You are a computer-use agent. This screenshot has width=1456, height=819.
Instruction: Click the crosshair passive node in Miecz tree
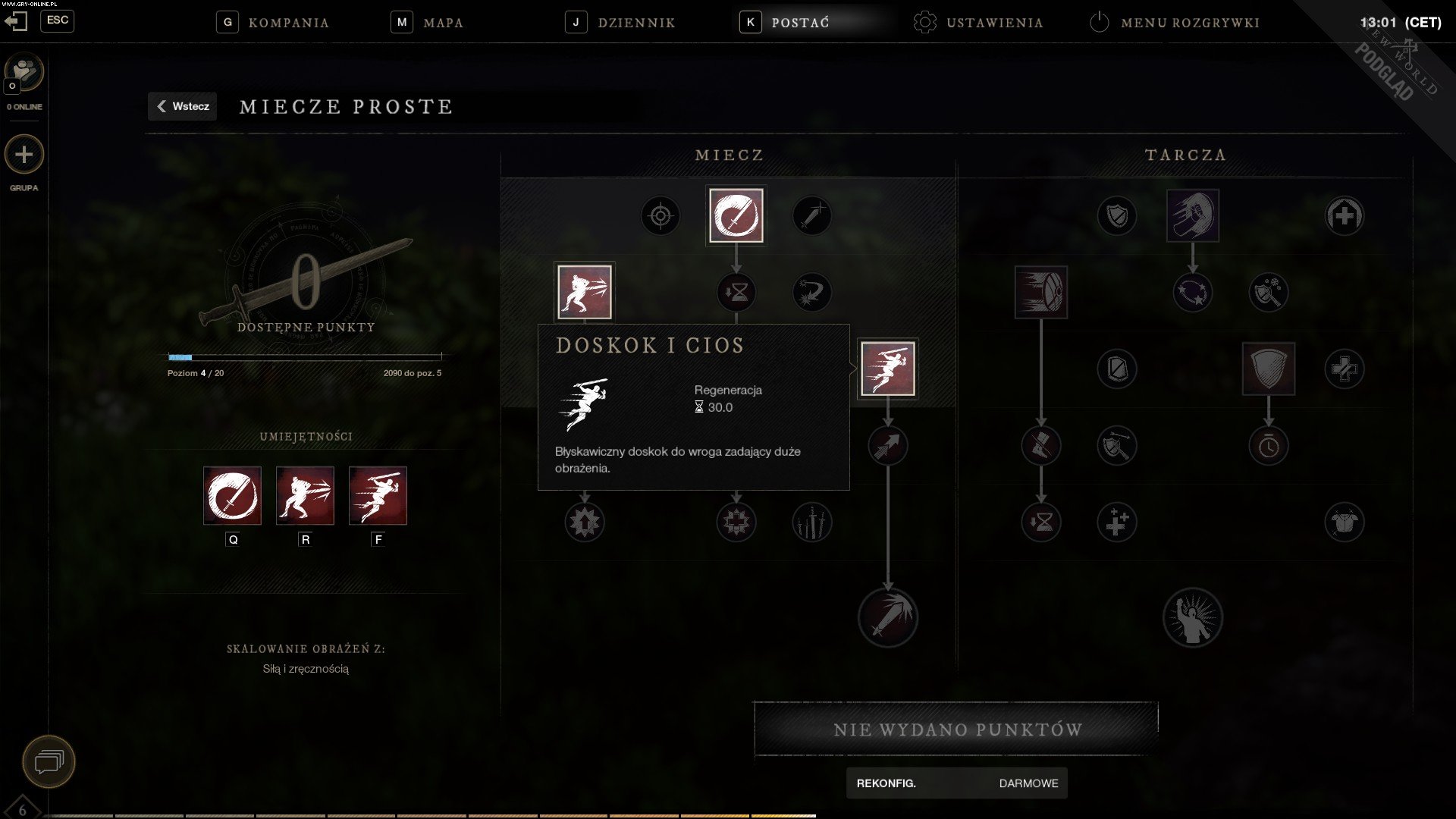click(x=661, y=216)
